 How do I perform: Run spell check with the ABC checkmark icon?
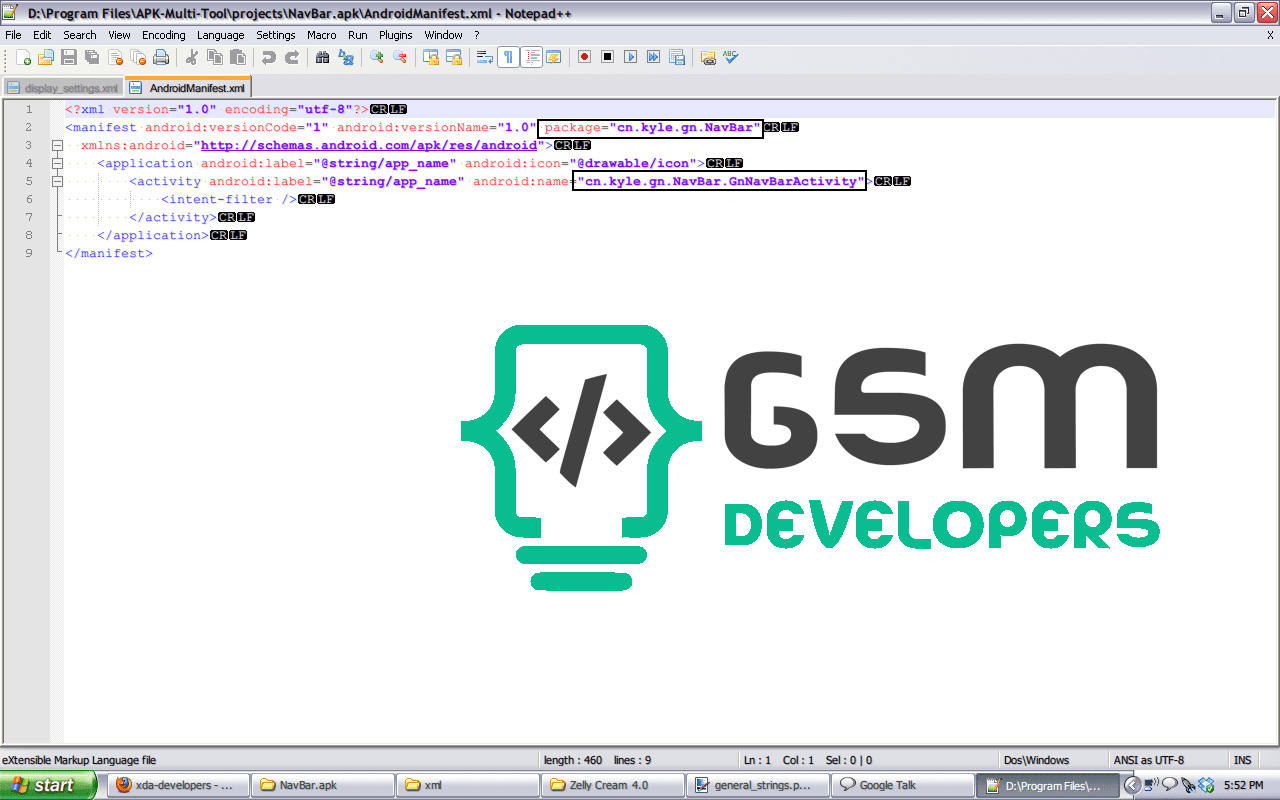[x=730, y=57]
